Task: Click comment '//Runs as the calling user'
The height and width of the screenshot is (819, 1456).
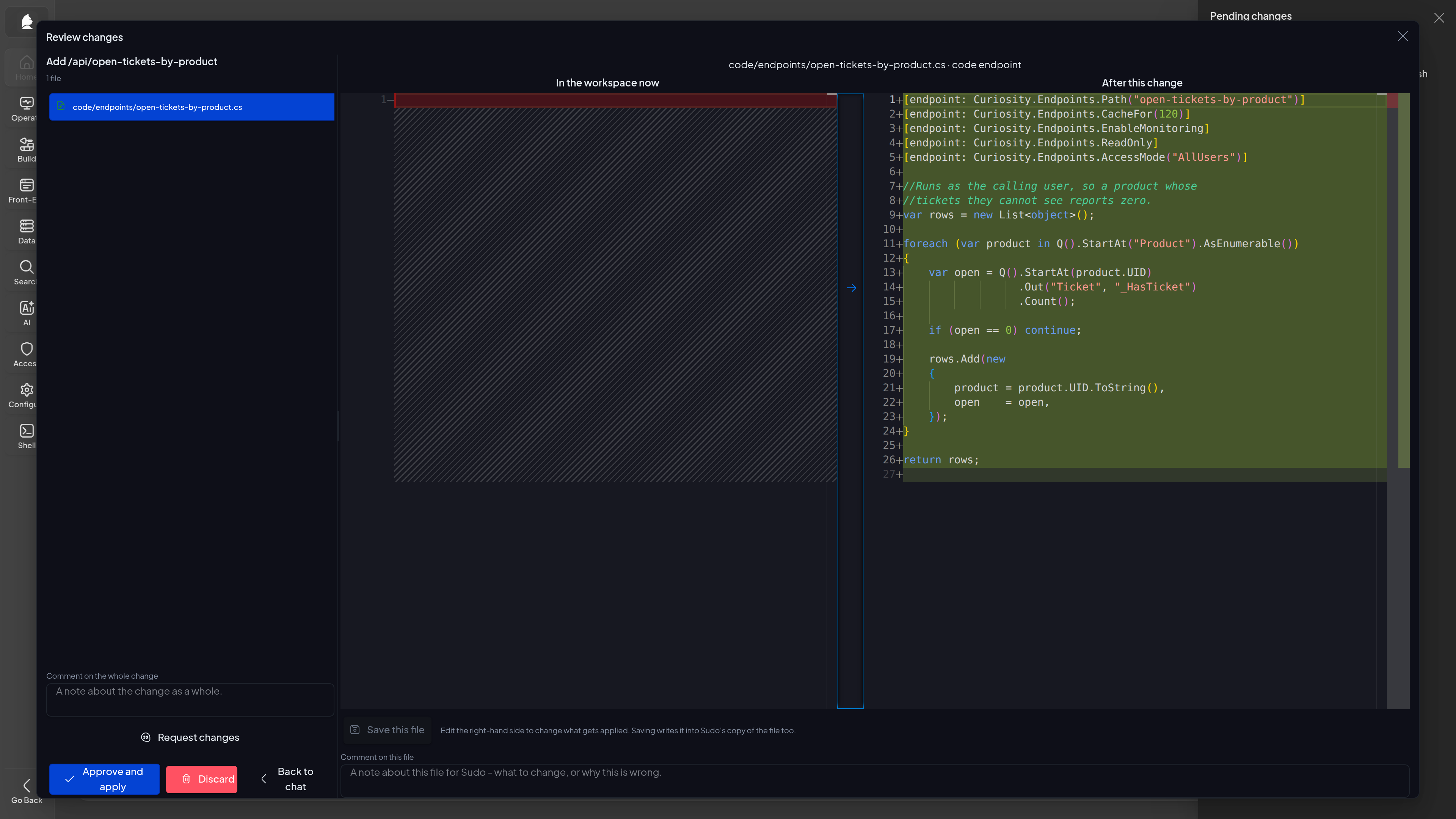Action: click(x=1050, y=186)
